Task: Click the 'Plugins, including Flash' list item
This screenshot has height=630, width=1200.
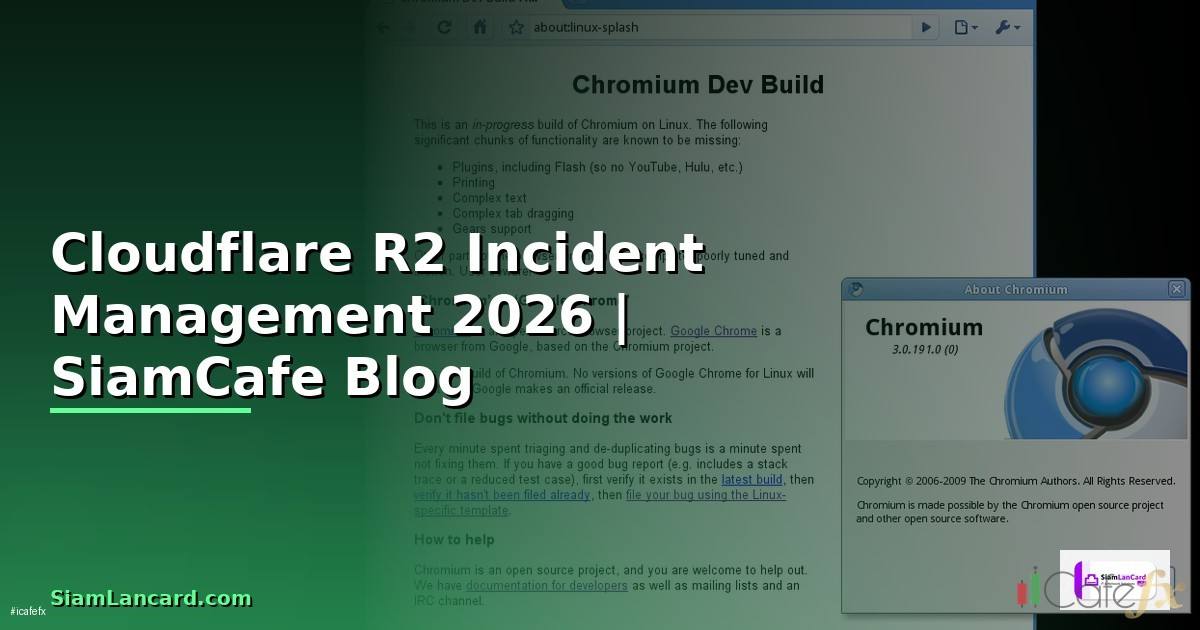Action: [597, 167]
